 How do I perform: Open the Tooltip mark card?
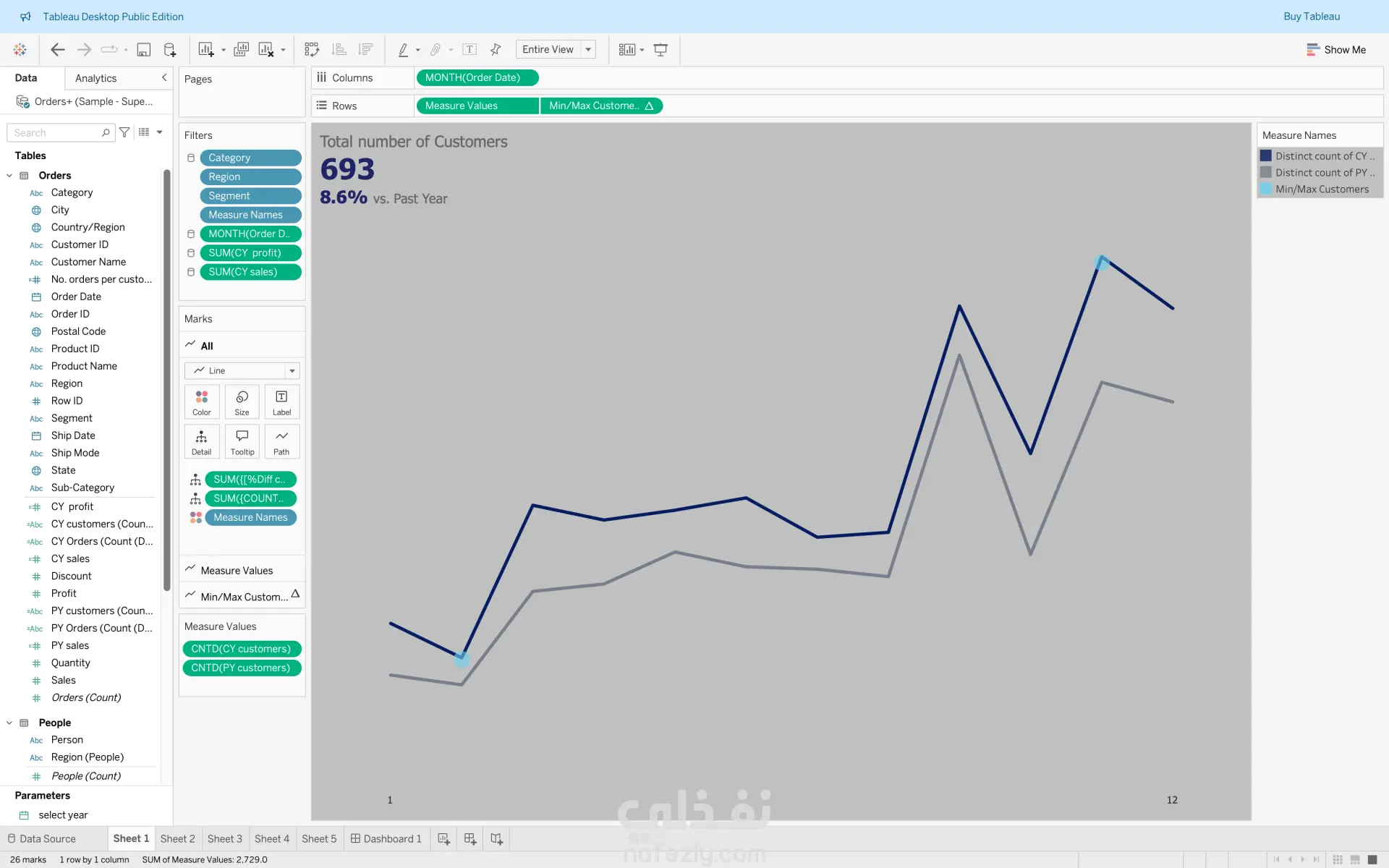242,441
